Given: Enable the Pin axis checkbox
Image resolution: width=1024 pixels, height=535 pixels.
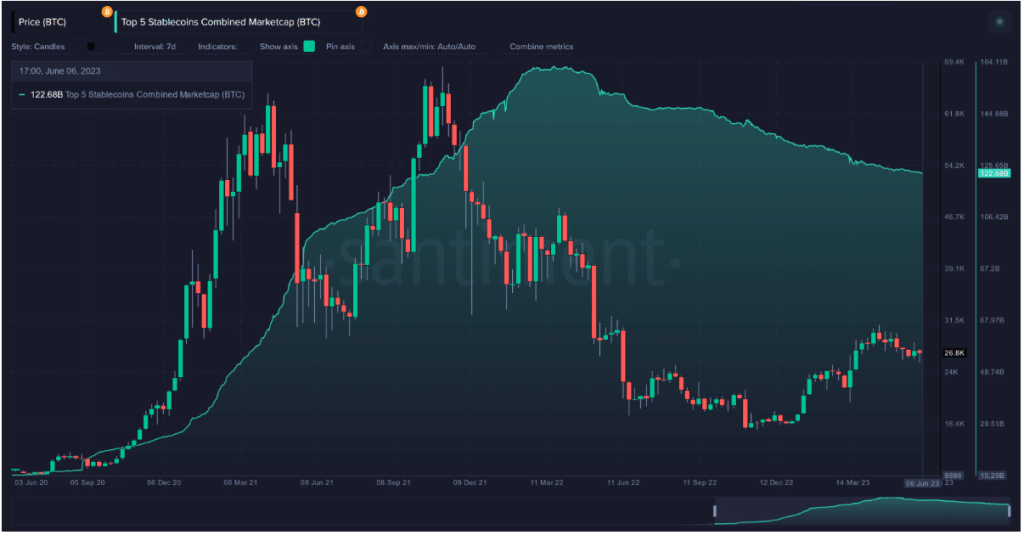Looking at the screenshot, I should [x=367, y=46].
